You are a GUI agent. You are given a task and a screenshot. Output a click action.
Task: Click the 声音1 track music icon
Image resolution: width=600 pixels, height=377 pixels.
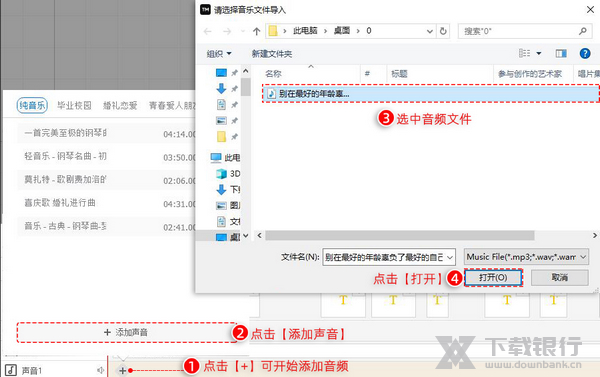[x=11, y=370]
